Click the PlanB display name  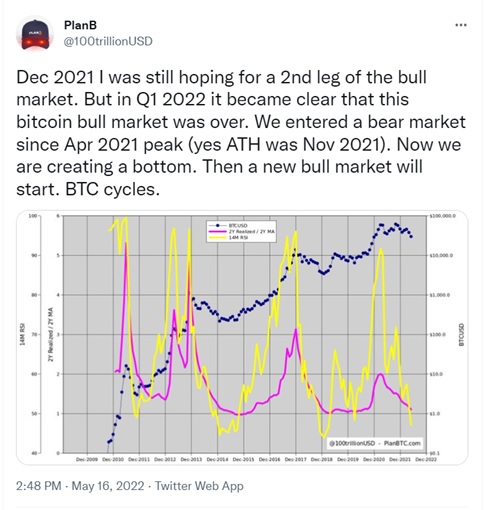pos(80,25)
